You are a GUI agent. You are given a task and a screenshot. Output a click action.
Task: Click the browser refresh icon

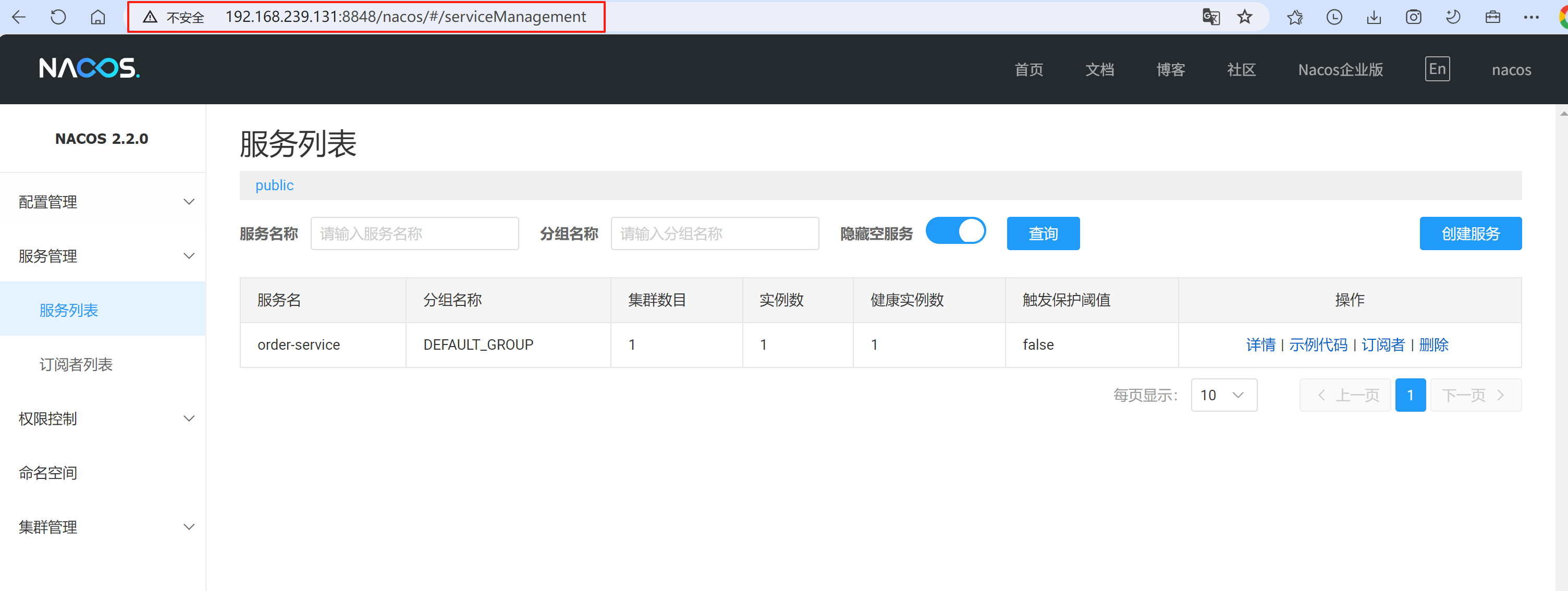point(58,17)
